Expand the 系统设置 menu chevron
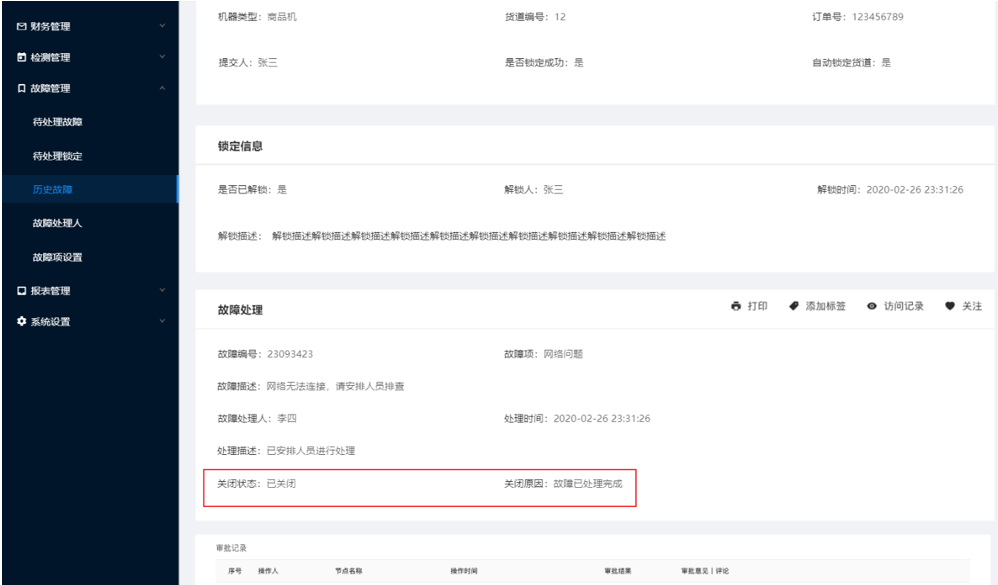The width and height of the screenshot is (998, 585). click(x=162, y=321)
